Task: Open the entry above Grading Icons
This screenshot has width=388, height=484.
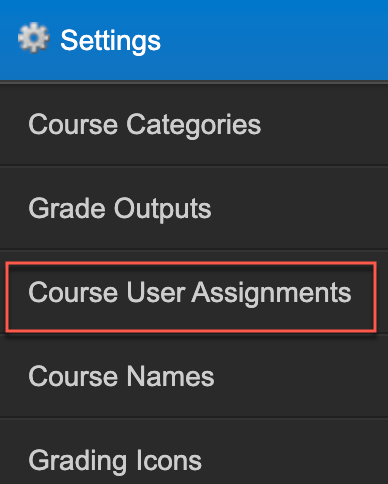Action: pyautogui.click(x=194, y=377)
